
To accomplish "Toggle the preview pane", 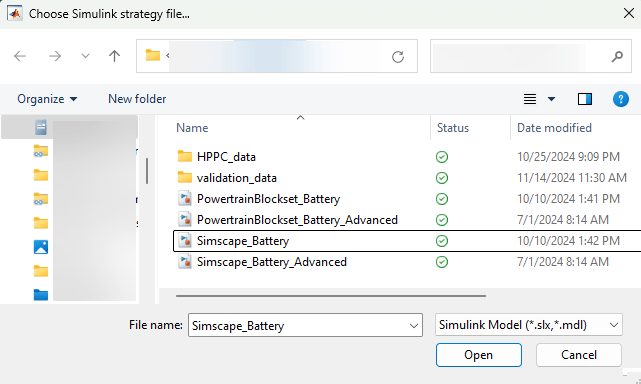I will point(585,99).
